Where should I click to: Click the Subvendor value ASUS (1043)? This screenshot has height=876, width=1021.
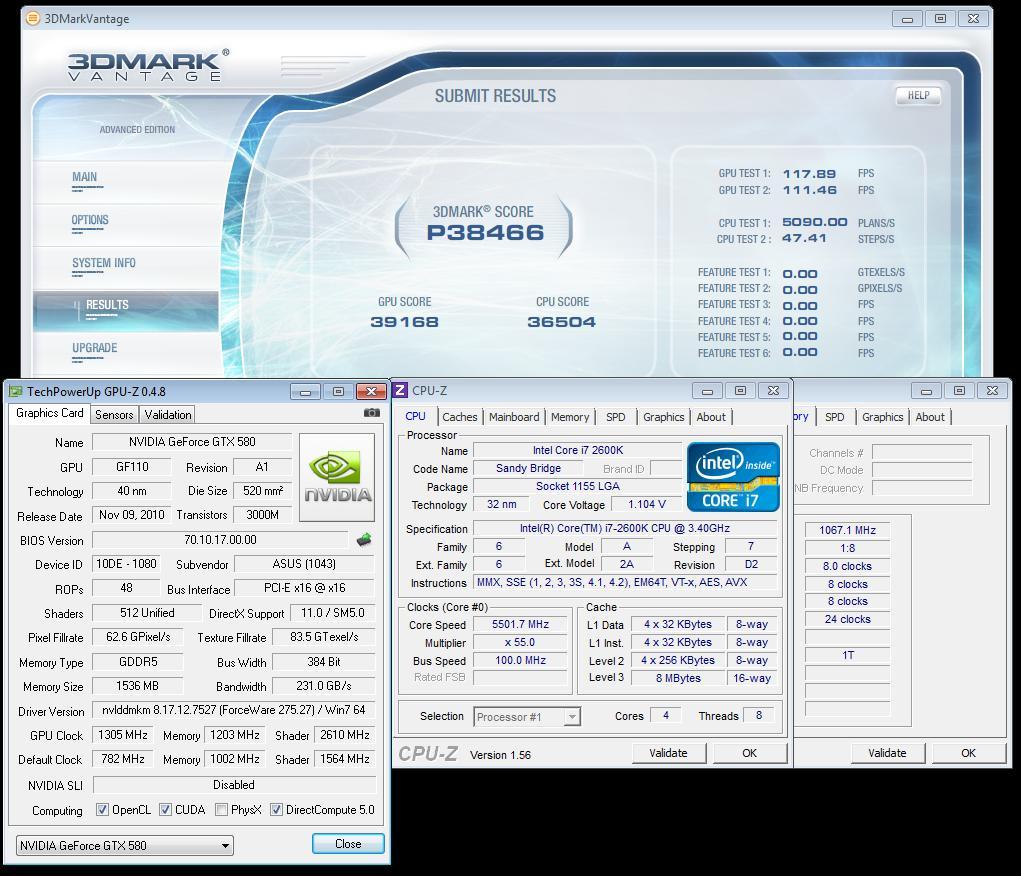(x=304, y=564)
